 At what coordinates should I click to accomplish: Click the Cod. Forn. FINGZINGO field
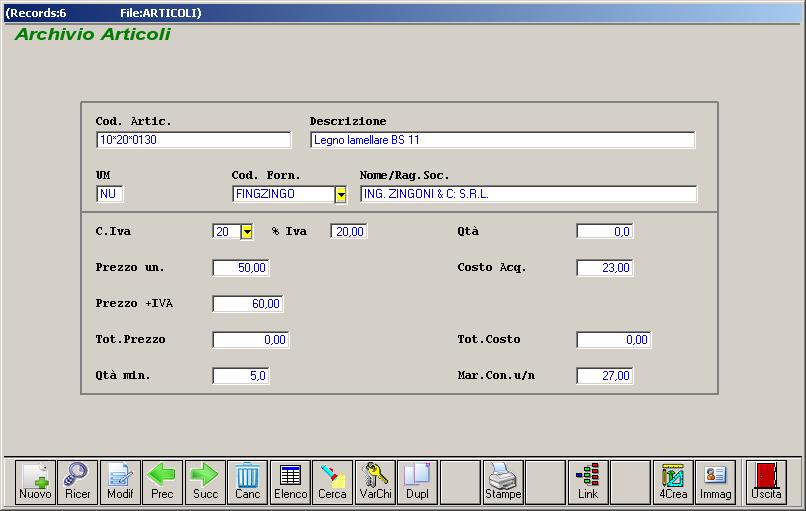[x=284, y=194]
